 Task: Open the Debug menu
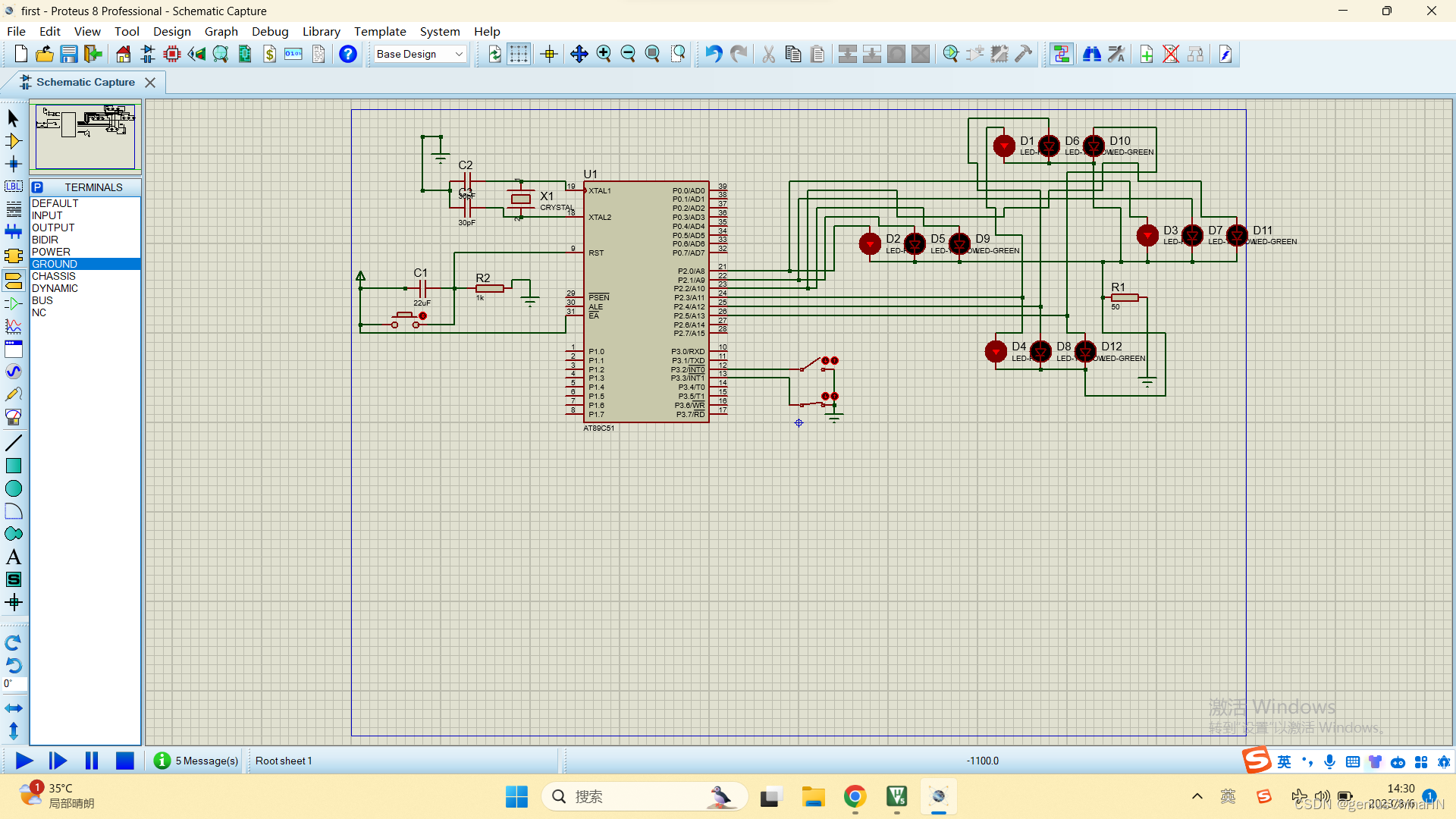(270, 31)
